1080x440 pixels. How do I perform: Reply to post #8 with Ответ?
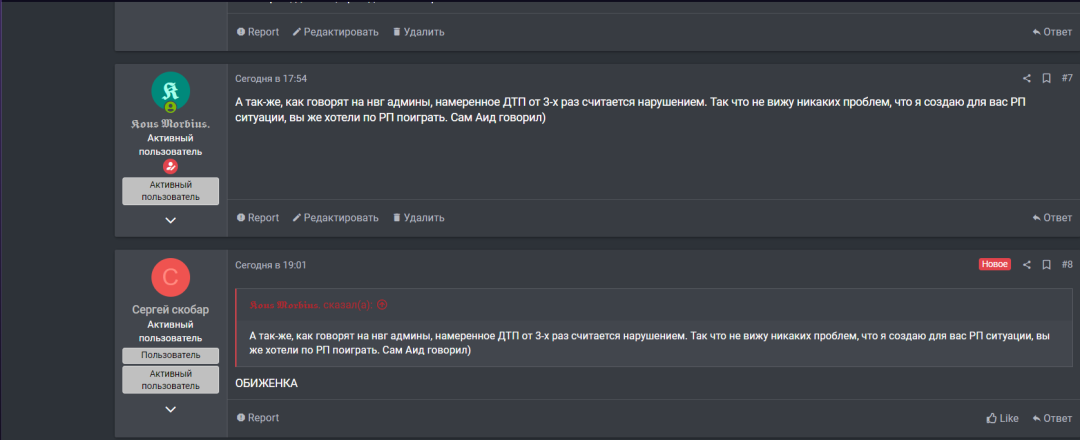pyautogui.click(x=1052, y=418)
